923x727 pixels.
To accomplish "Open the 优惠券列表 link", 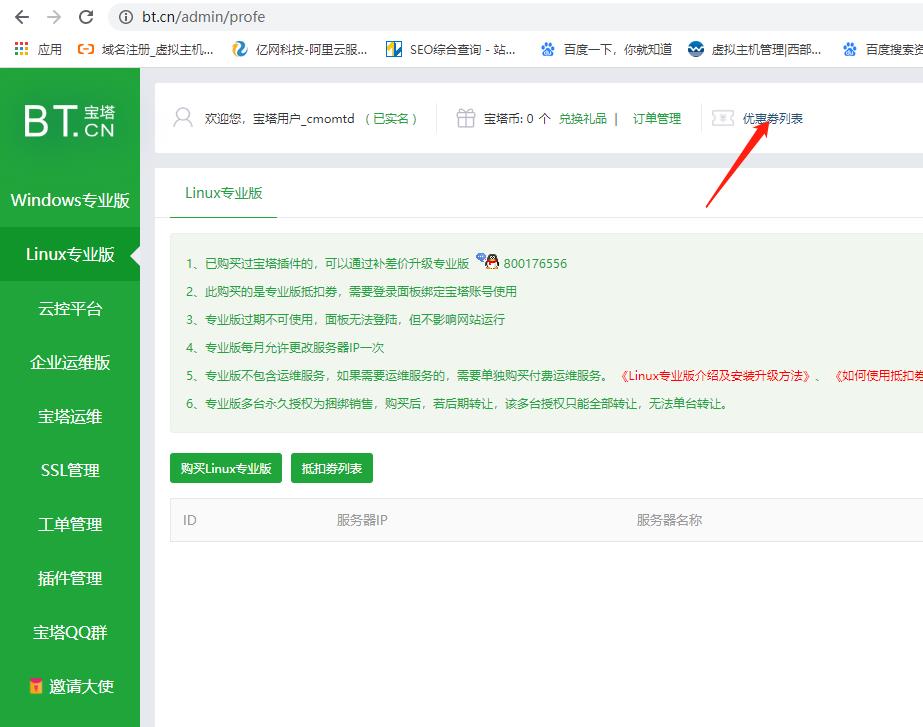I will point(772,119).
